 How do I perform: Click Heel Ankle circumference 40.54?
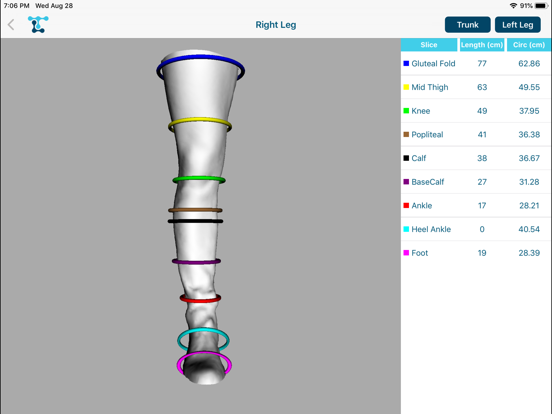tap(529, 229)
